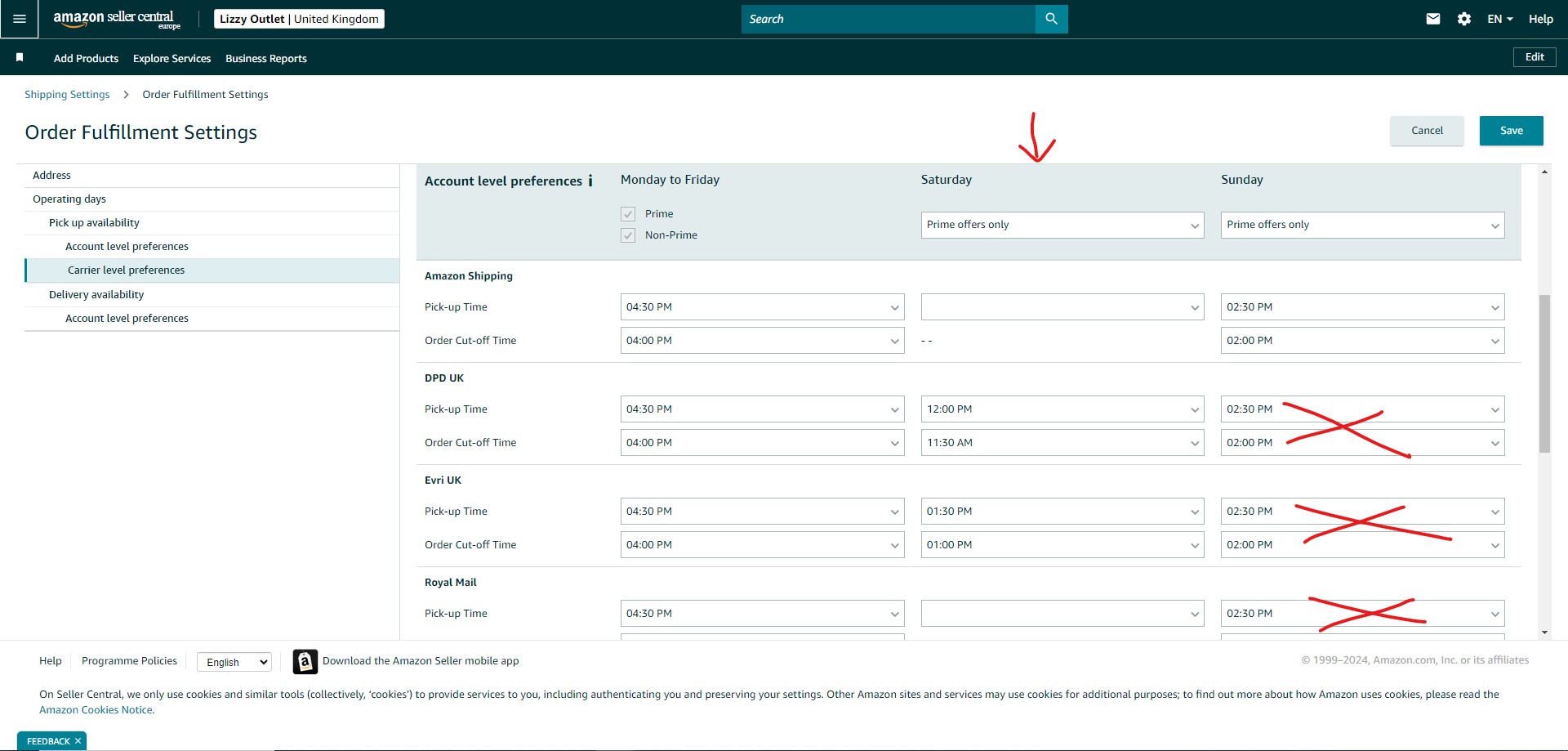This screenshot has width=1568, height=751.
Task: Click Download the Amazon Seller mobile app
Action: point(421,661)
